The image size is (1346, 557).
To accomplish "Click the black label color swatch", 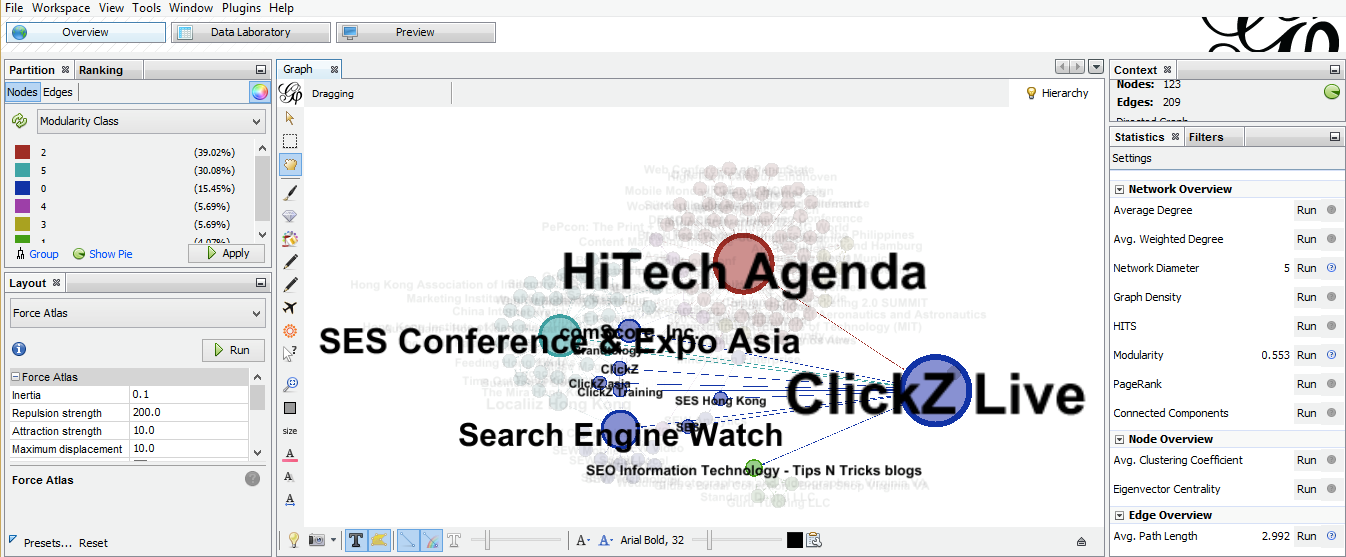I will (x=794, y=540).
